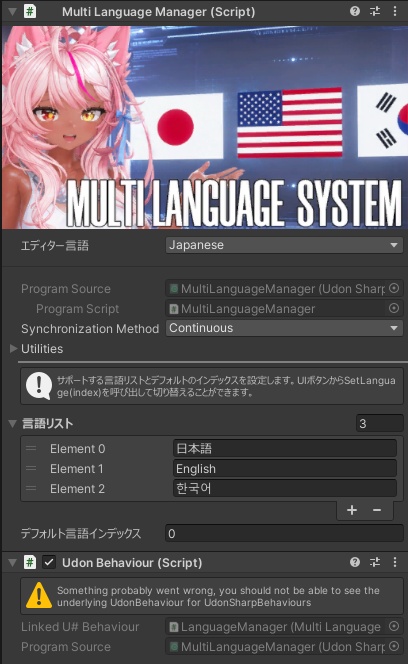408x664 pixels.
Task: Click the Element 1 label
Action: point(77,468)
